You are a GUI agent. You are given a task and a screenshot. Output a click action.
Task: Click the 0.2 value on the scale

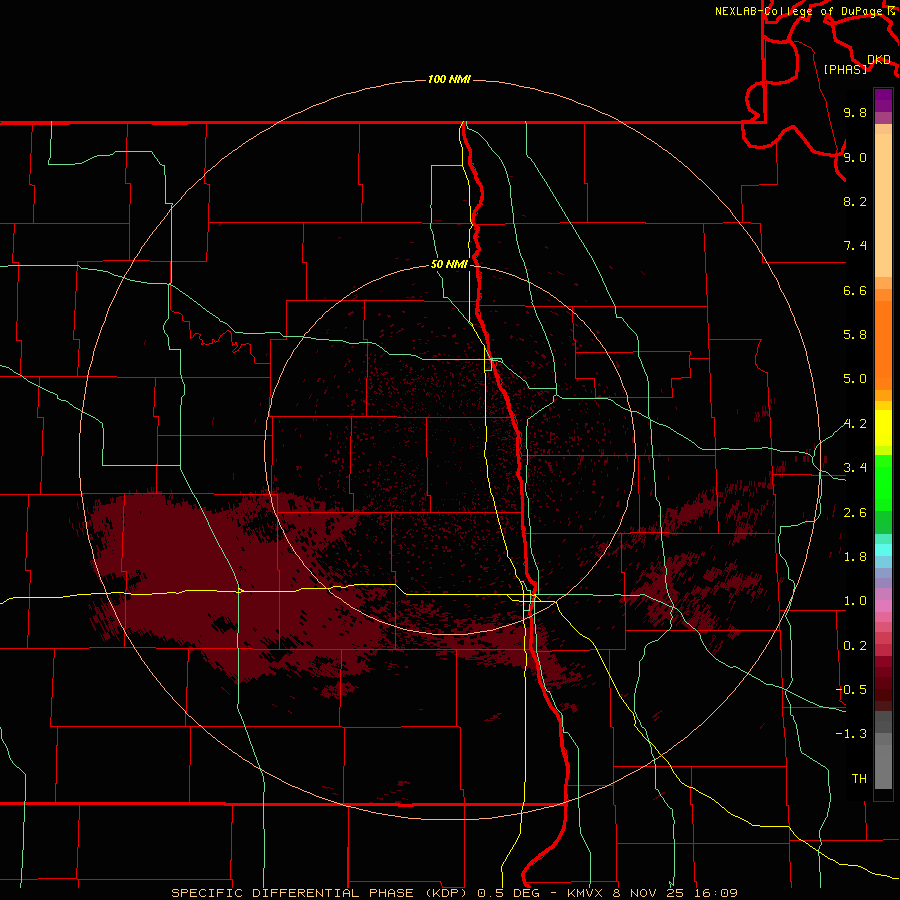855,646
